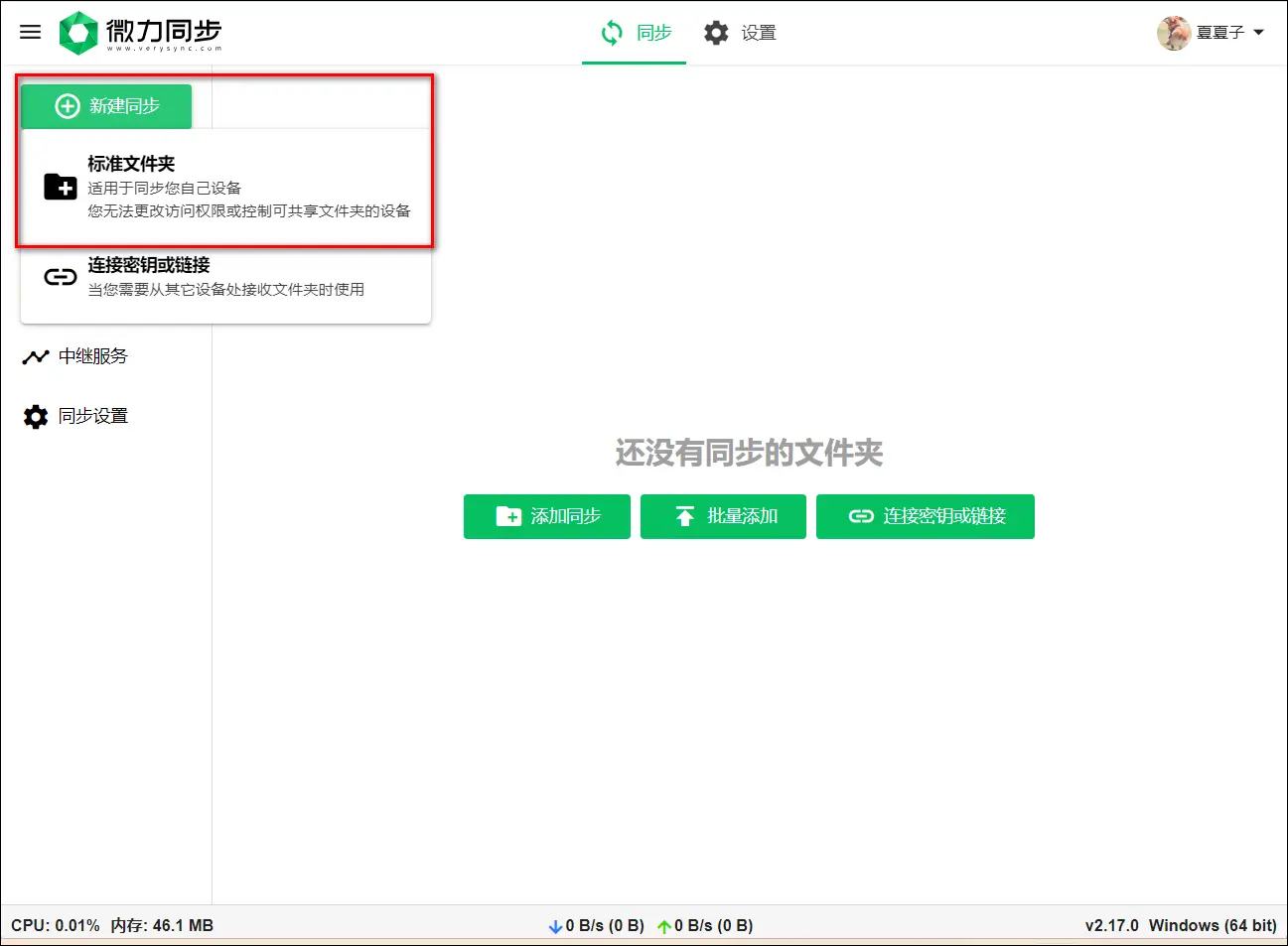
Task: Select the 中继服务 chart icon in sidebar
Action: tap(35, 356)
